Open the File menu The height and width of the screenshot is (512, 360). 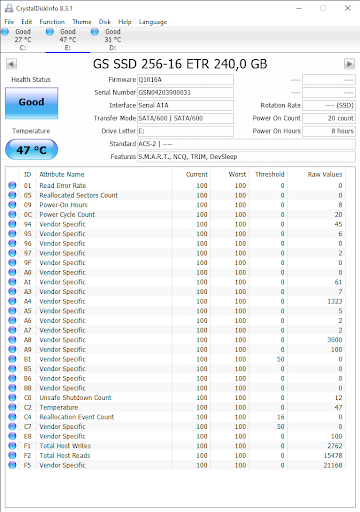pyautogui.click(x=9, y=22)
